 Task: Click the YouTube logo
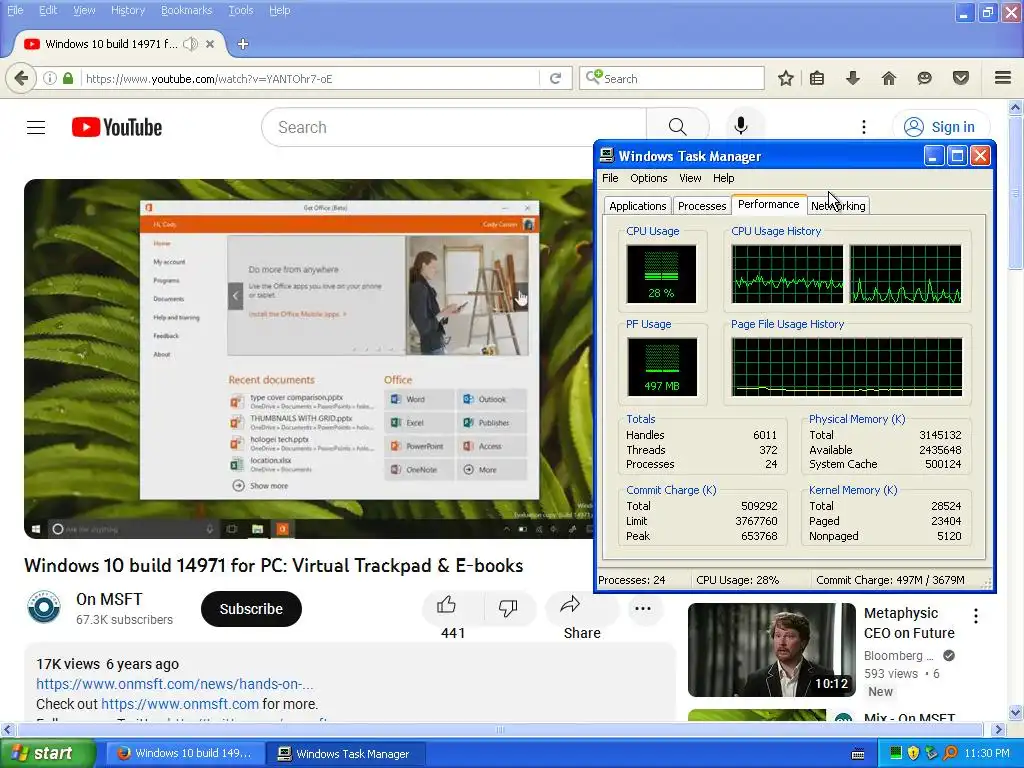[x=117, y=127]
